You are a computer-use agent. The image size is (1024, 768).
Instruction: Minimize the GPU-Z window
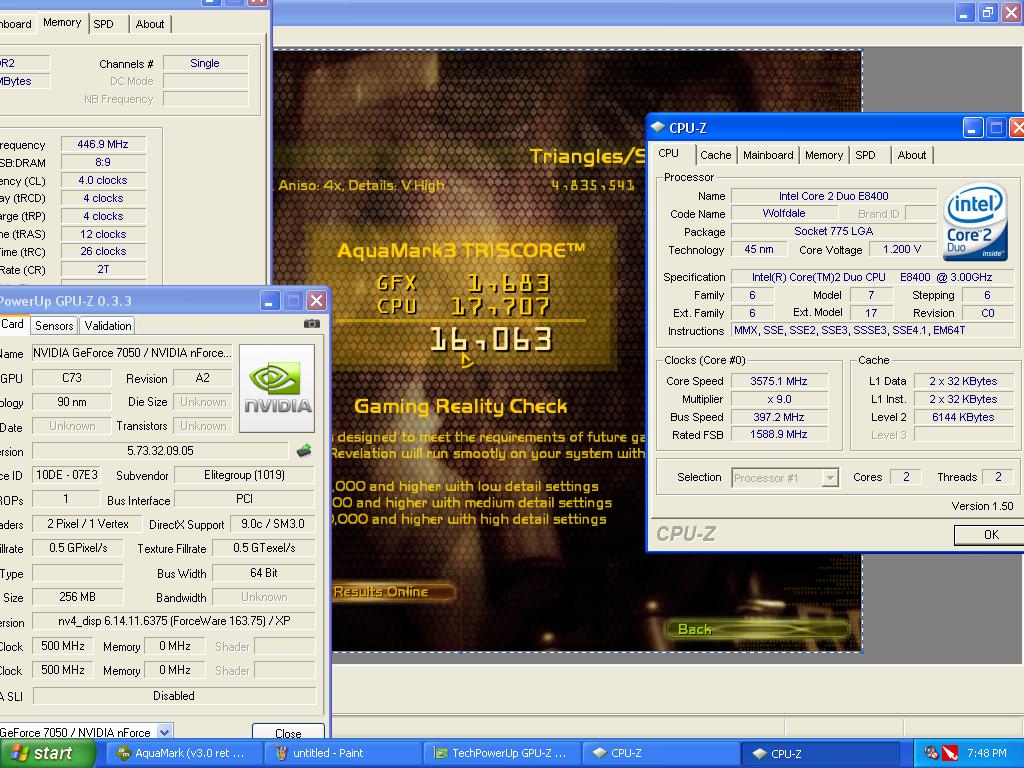point(270,300)
